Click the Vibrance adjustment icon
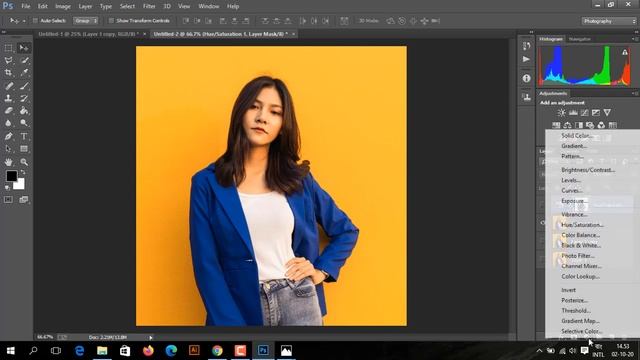 pos(607,113)
